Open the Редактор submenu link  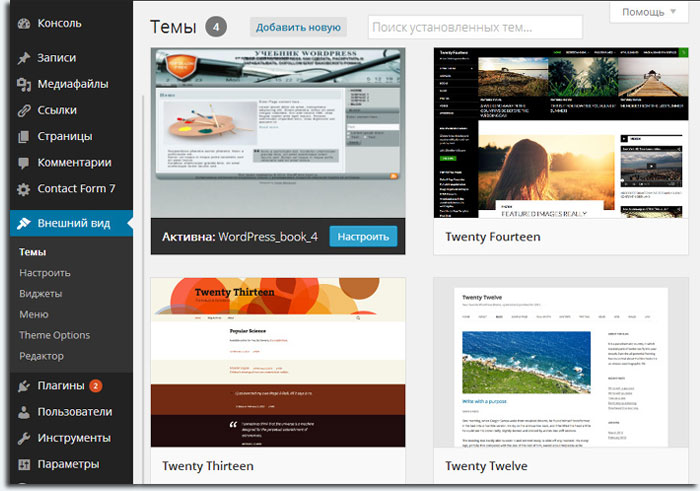coord(41,356)
